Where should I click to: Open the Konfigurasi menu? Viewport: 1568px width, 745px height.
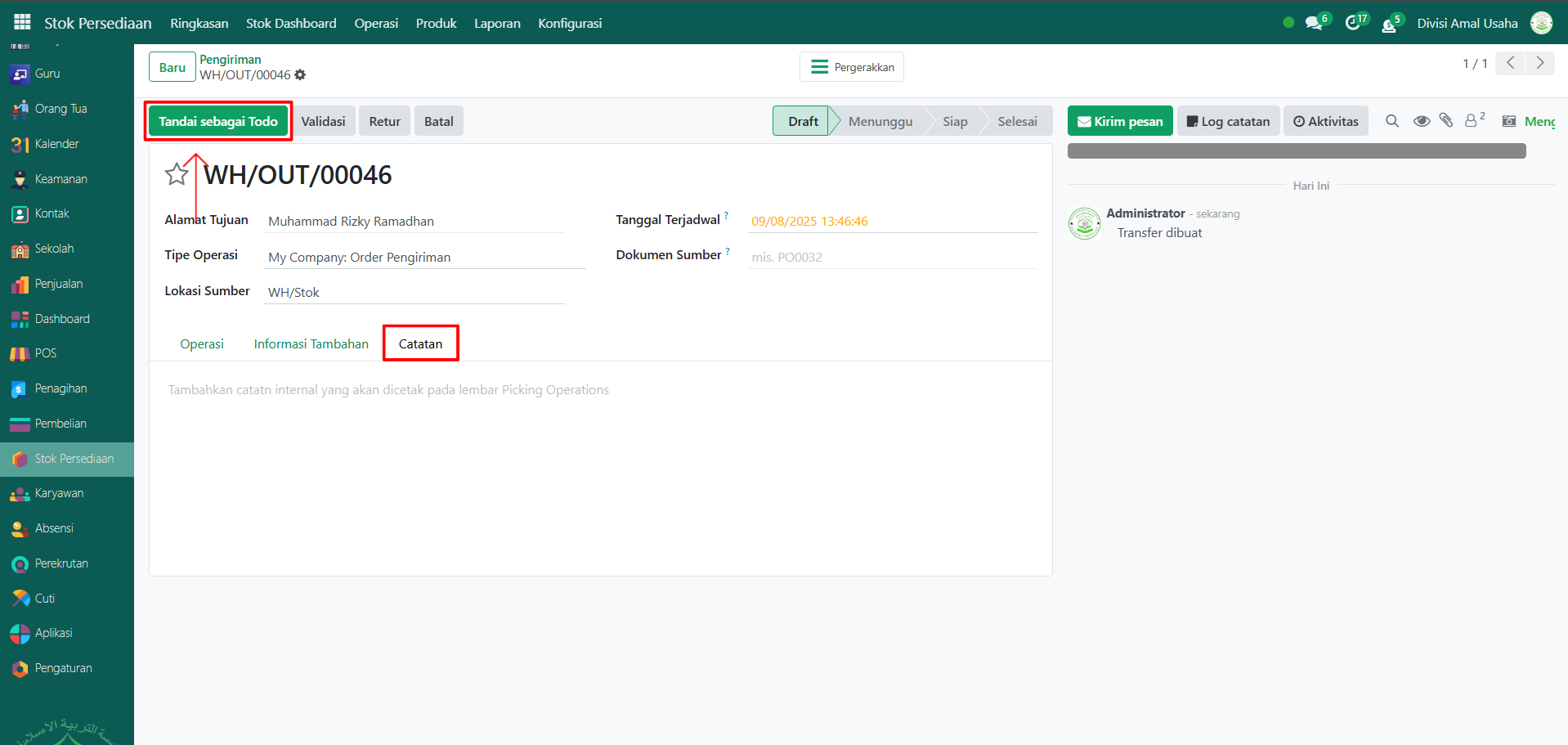(570, 23)
